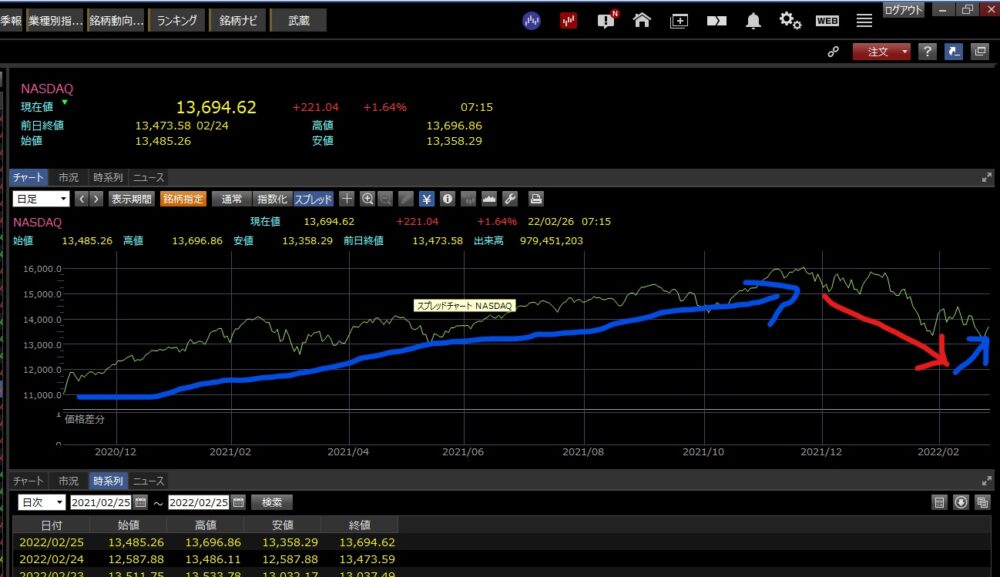Open help with the question mark icon
Viewport: 1000px width, 577px height.
927,52
